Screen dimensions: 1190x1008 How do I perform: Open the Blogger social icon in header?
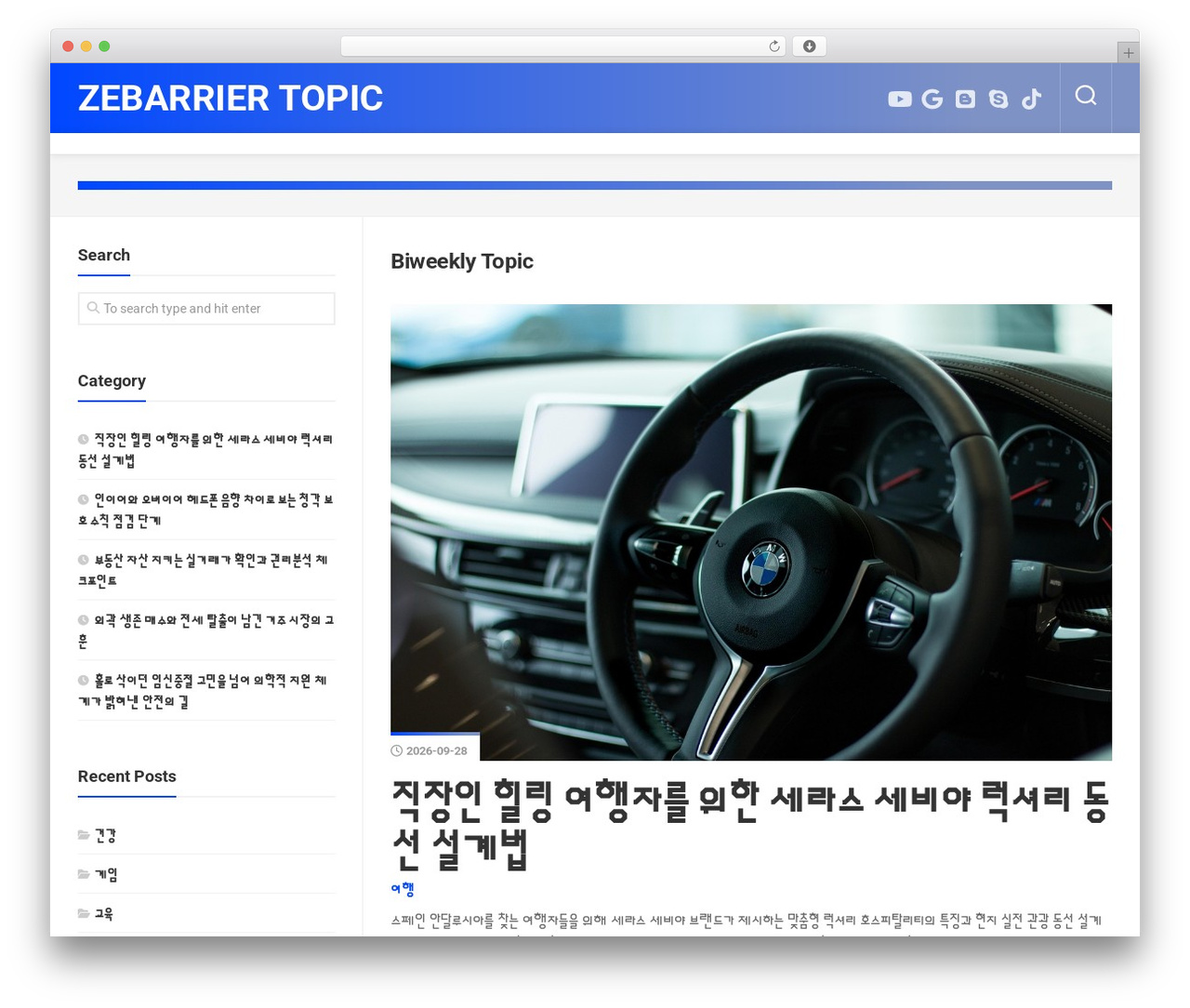pyautogui.click(x=966, y=99)
